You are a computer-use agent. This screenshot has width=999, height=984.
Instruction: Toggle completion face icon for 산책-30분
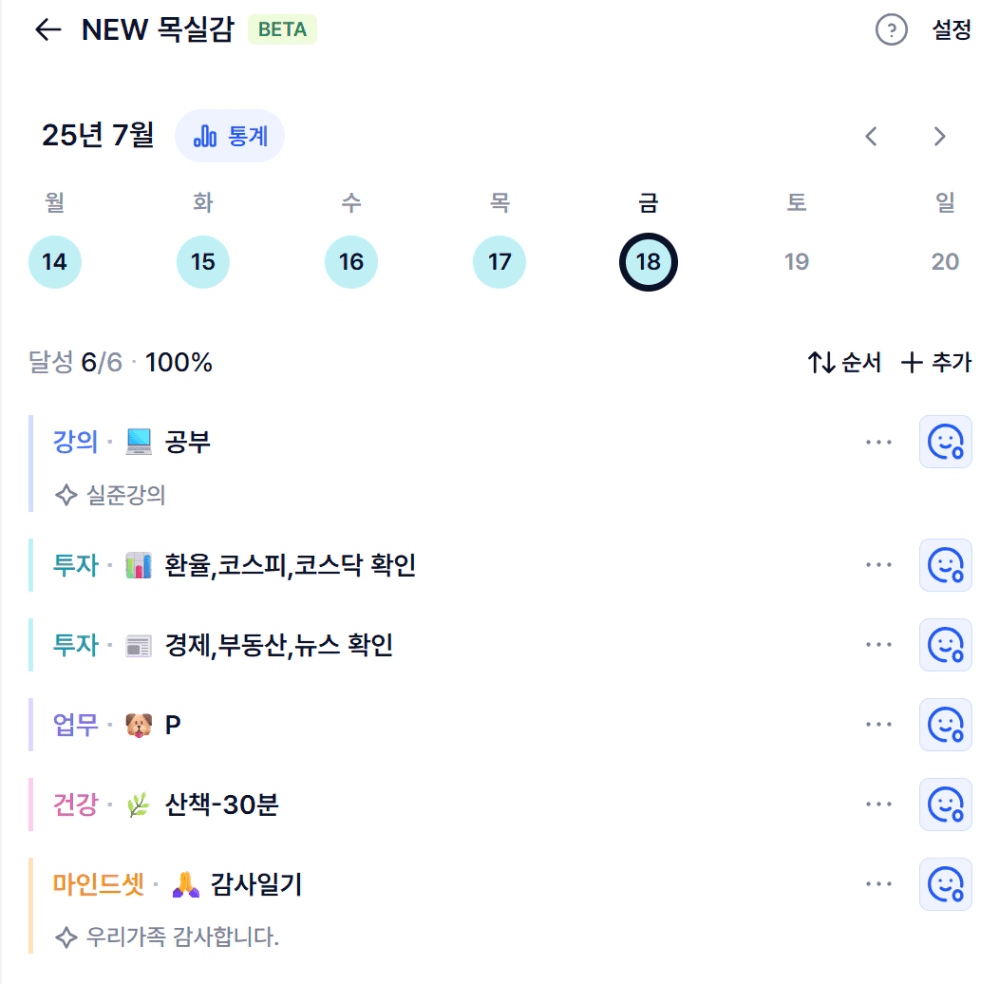pyautogui.click(x=945, y=804)
